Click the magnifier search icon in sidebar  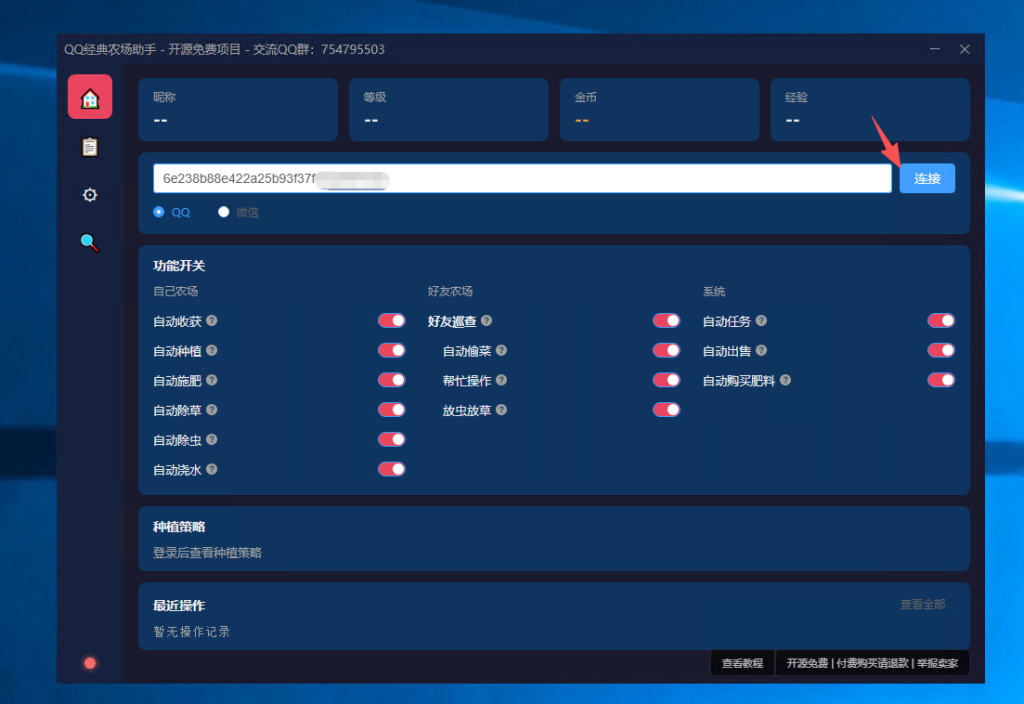coord(90,242)
